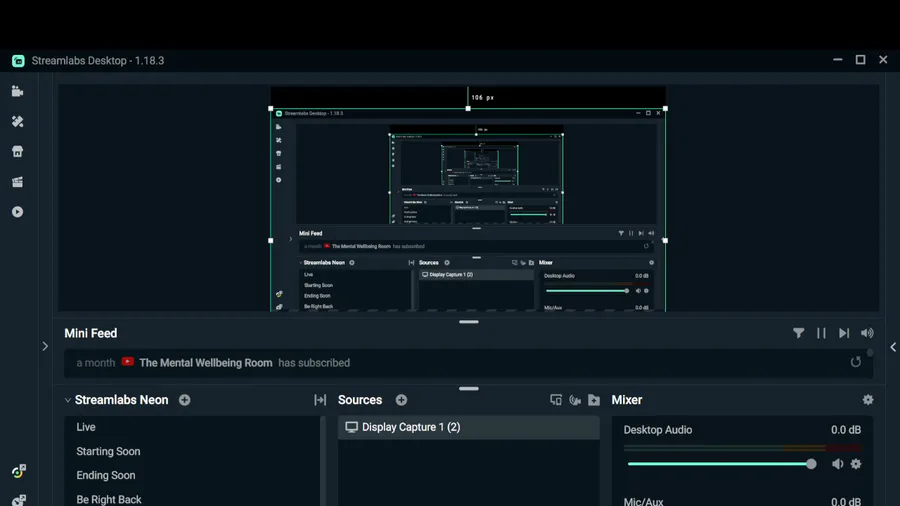This screenshot has height=506, width=900.
Task: Open the Mini Feed filter funnel icon
Action: [798, 333]
